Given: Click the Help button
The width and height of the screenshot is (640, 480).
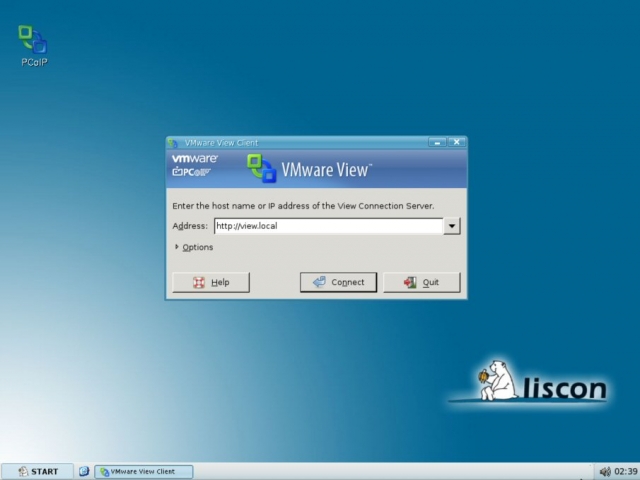Looking at the screenshot, I should [211, 282].
